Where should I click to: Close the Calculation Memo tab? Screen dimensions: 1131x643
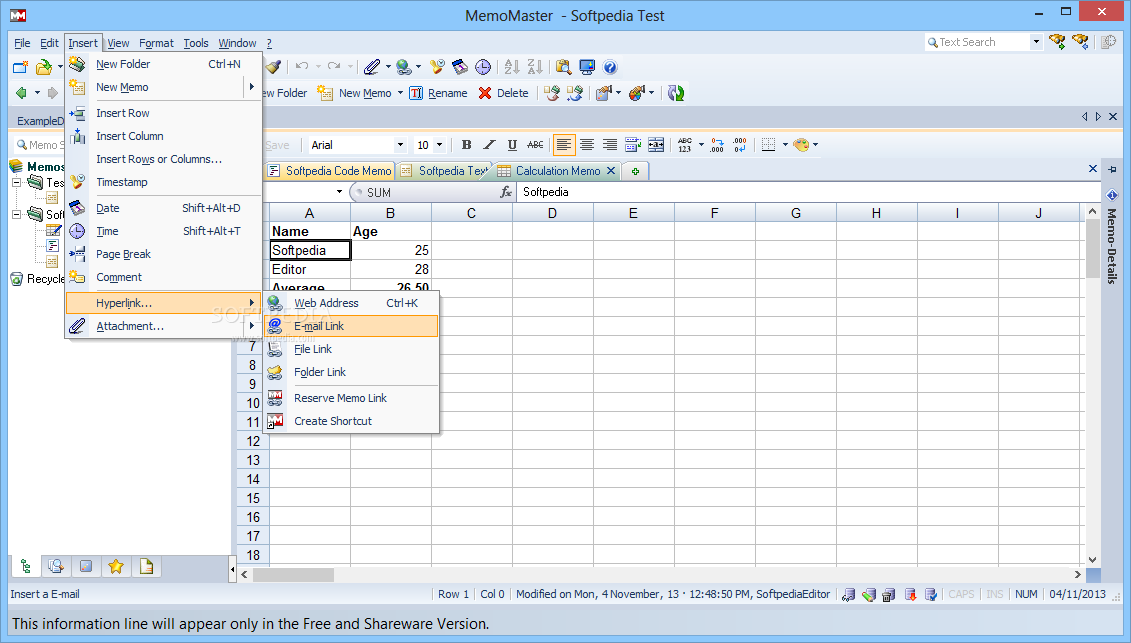click(x=611, y=171)
